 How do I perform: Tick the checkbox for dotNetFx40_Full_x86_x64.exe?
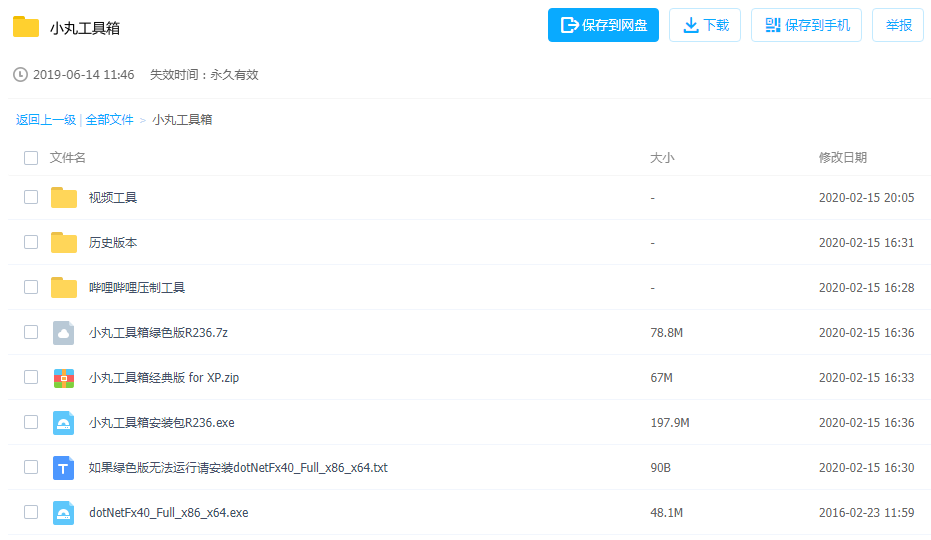(31, 512)
